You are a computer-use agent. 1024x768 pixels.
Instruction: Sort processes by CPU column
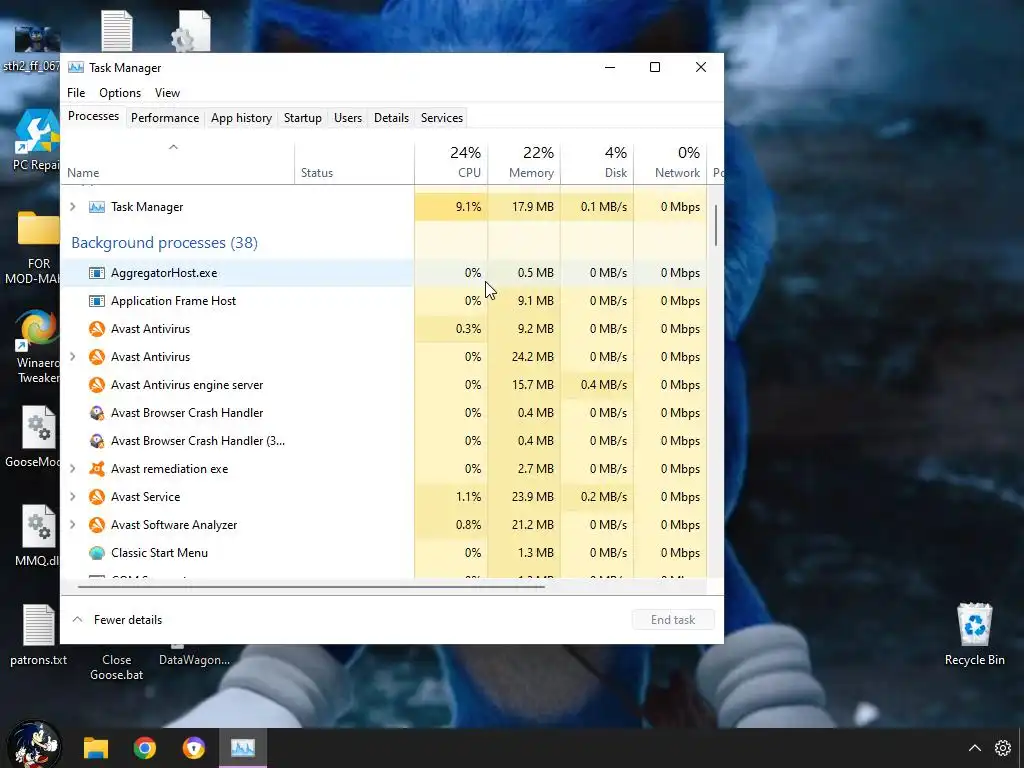coord(451,163)
